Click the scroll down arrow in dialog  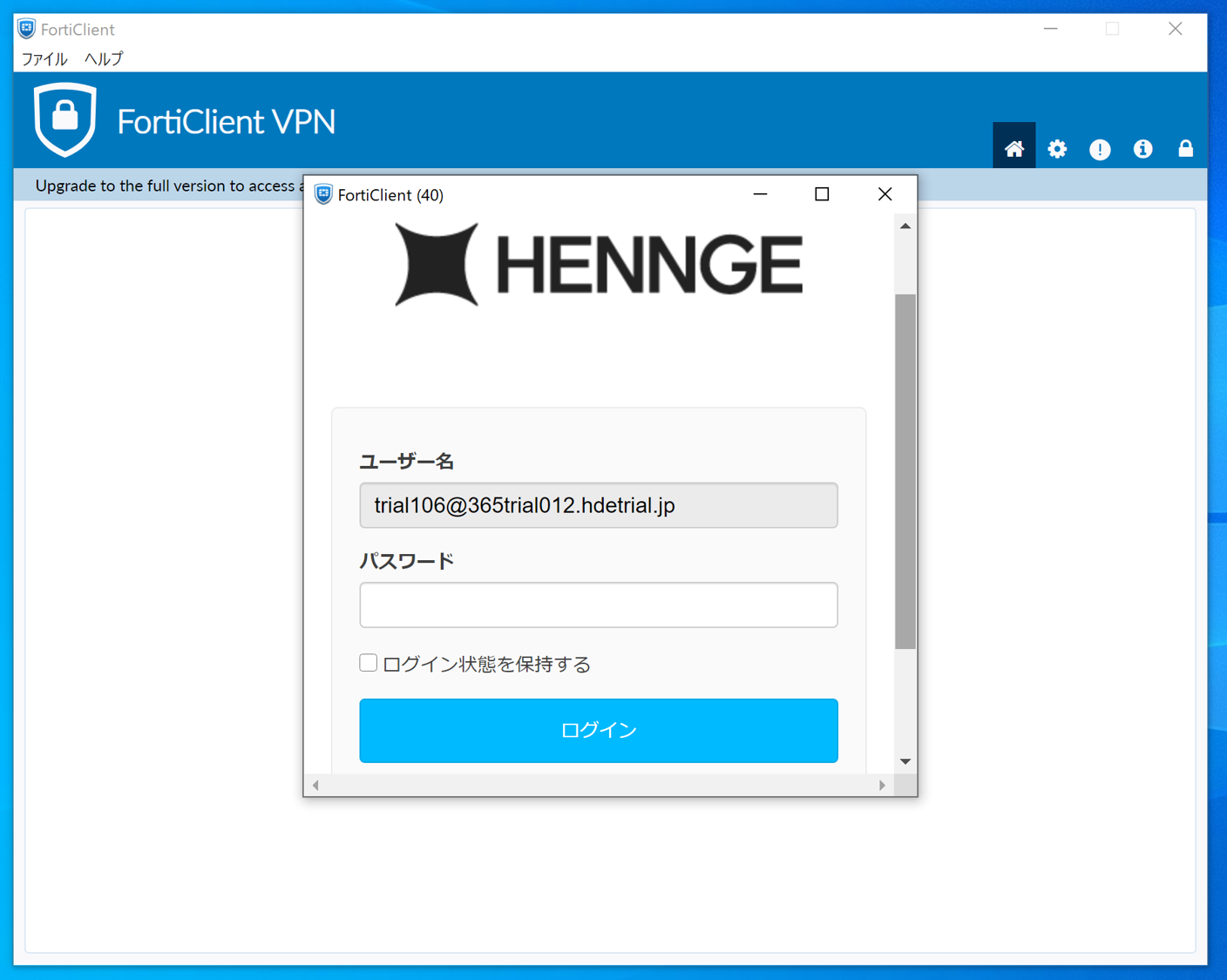pos(905,761)
